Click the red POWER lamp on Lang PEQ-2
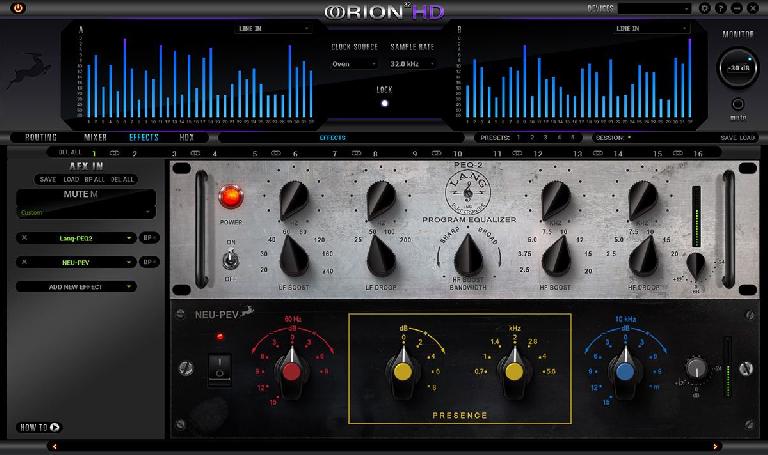Screen dimensions: 768x455 pos(231,196)
